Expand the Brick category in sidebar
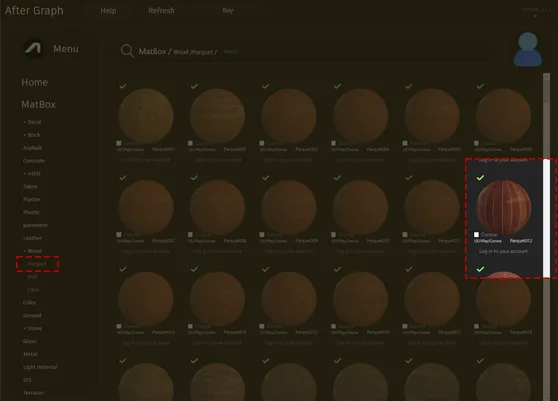The width and height of the screenshot is (558, 401). [32, 135]
